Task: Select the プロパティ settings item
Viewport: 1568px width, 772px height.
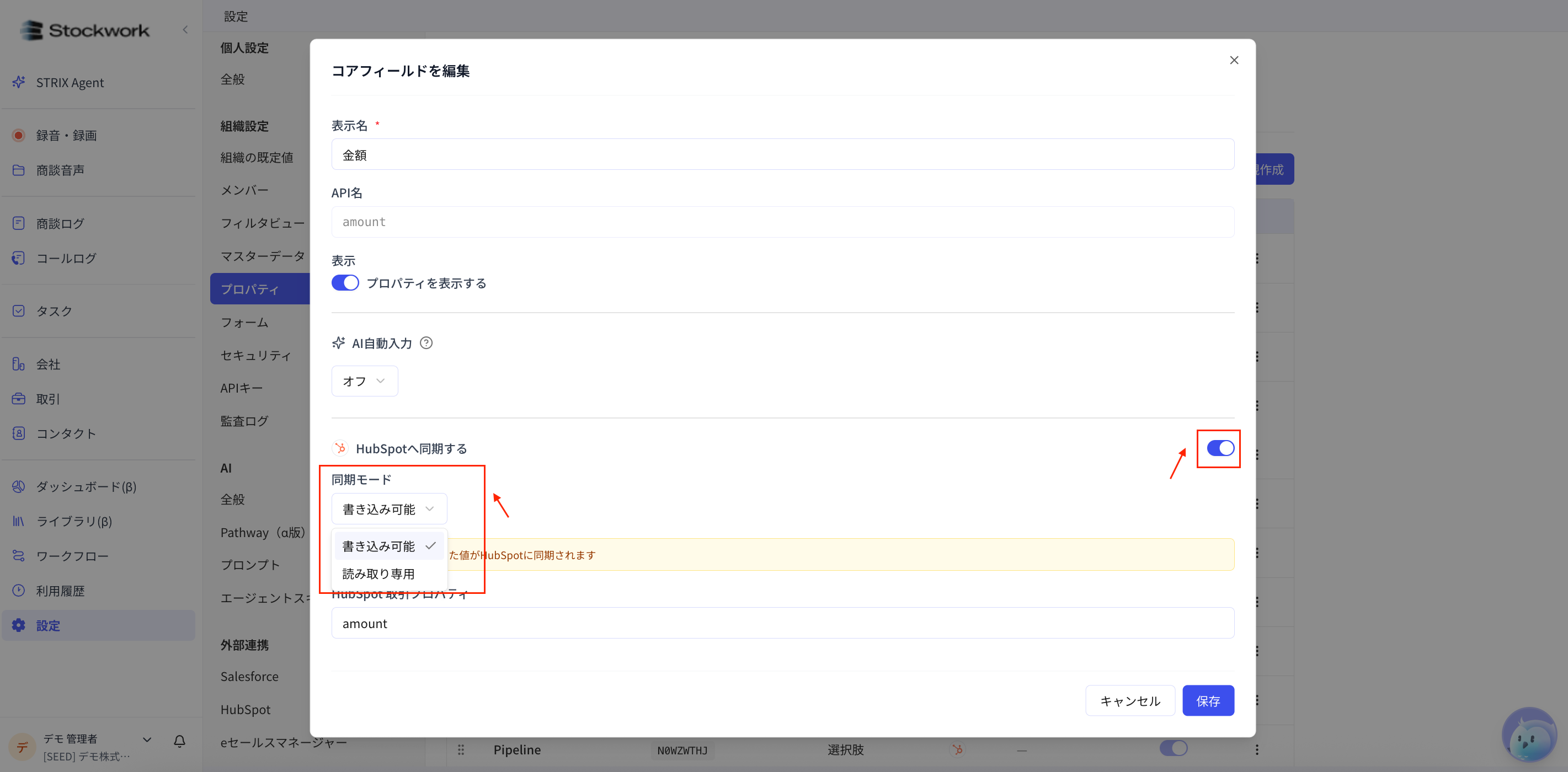Action: [260, 289]
